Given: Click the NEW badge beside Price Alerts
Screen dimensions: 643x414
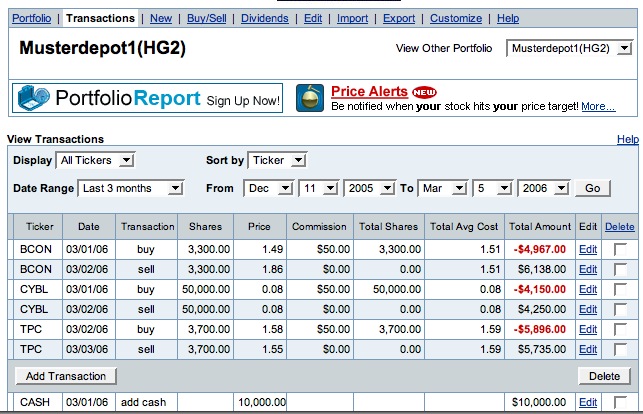Looking at the screenshot, I should (x=425, y=92).
